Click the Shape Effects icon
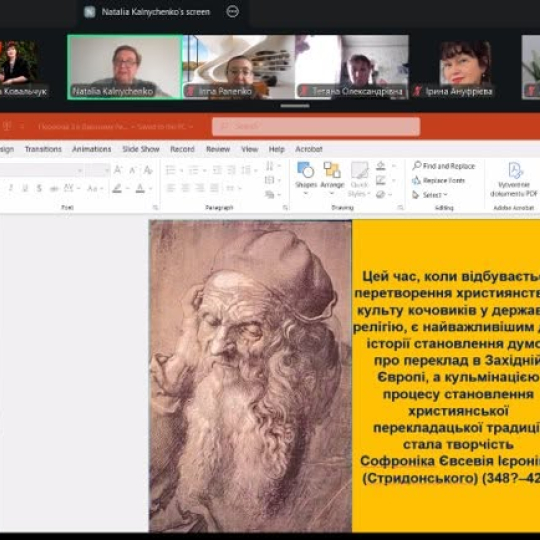The image size is (540, 540). click(x=381, y=195)
